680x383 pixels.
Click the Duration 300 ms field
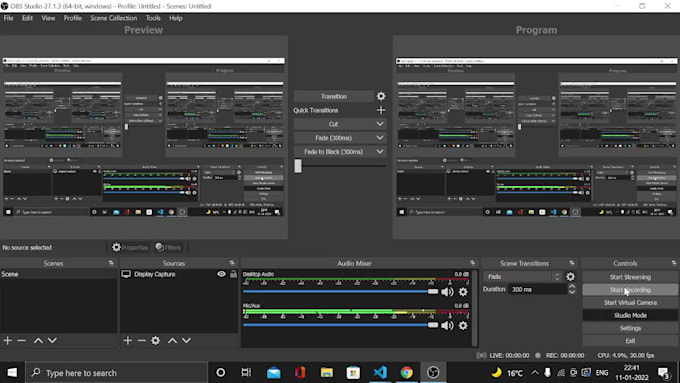538,289
